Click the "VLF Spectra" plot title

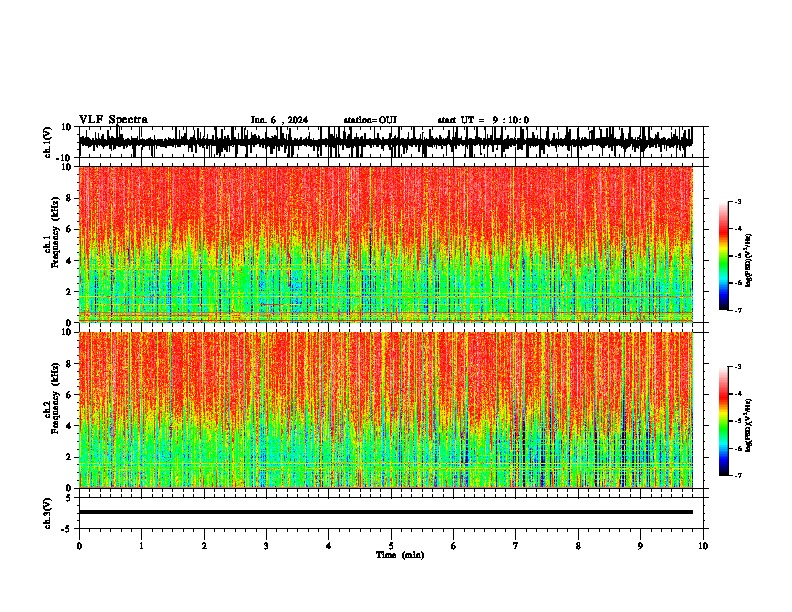coord(113,120)
